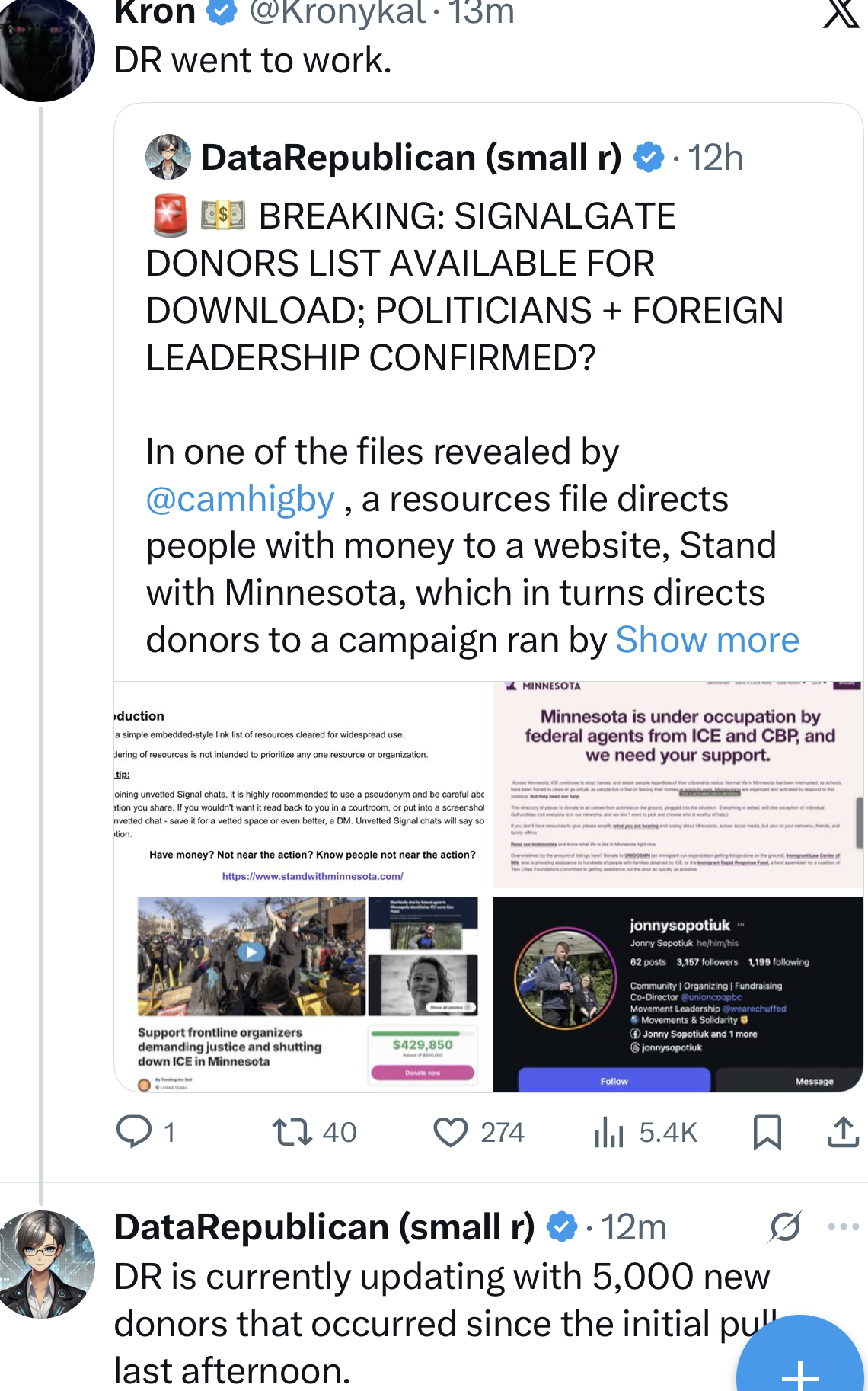Open DataRepublican reply avatar

47,1265
